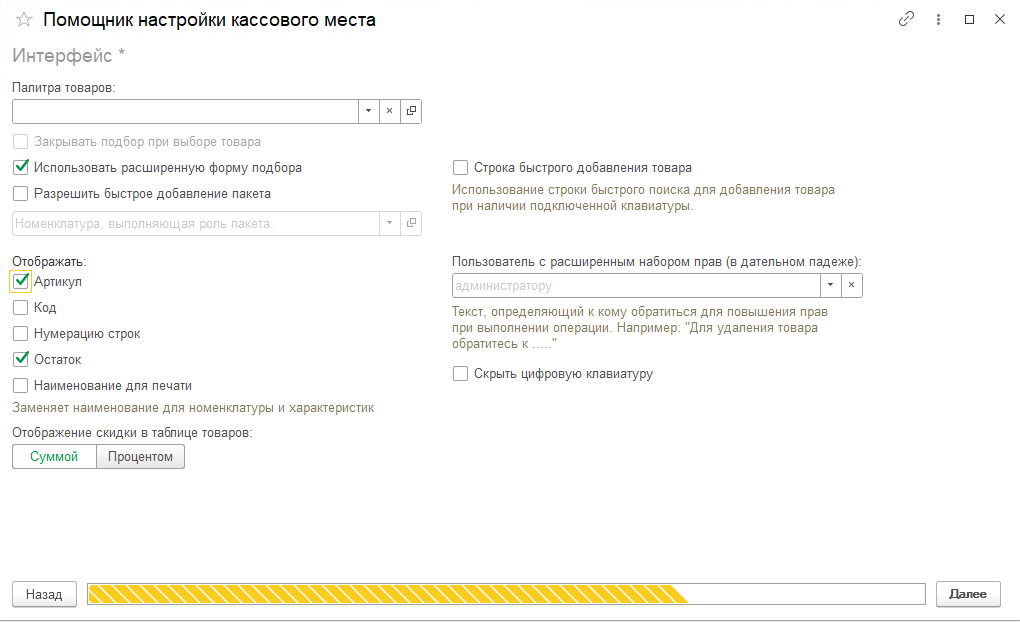
Task: Expand the package nomenclature dropdown arrow
Action: coord(389,224)
